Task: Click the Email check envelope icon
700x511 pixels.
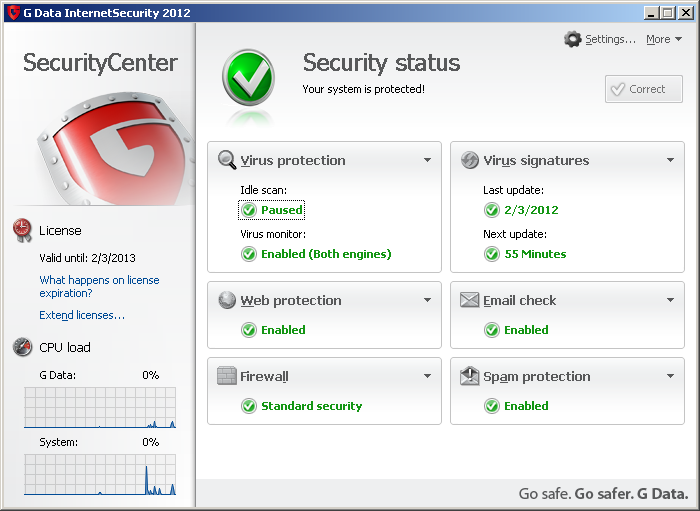Action: click(x=470, y=300)
